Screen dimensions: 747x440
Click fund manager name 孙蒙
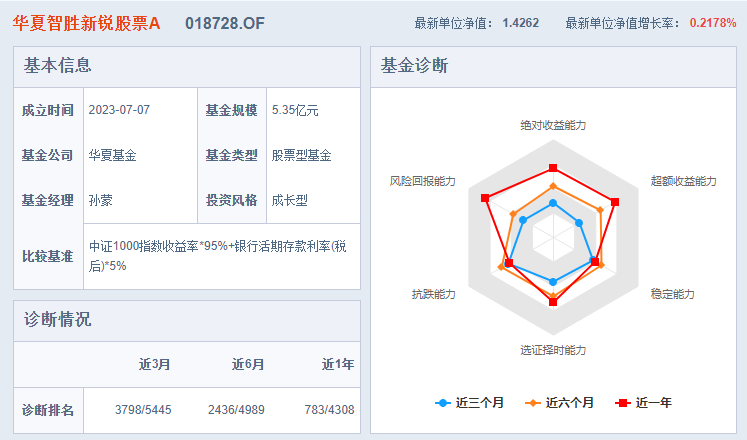tap(100, 200)
